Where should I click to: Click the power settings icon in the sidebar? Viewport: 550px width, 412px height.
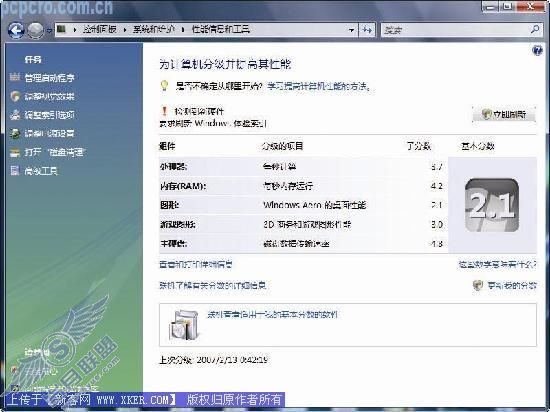click(x=15, y=133)
